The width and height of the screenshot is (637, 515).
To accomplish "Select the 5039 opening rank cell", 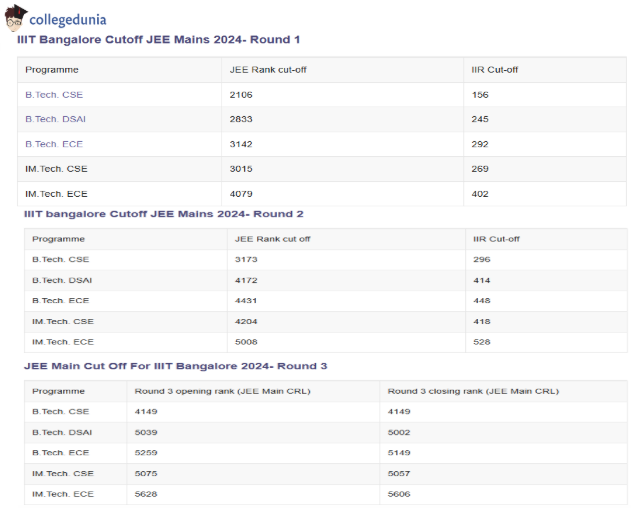I will click(x=146, y=432).
